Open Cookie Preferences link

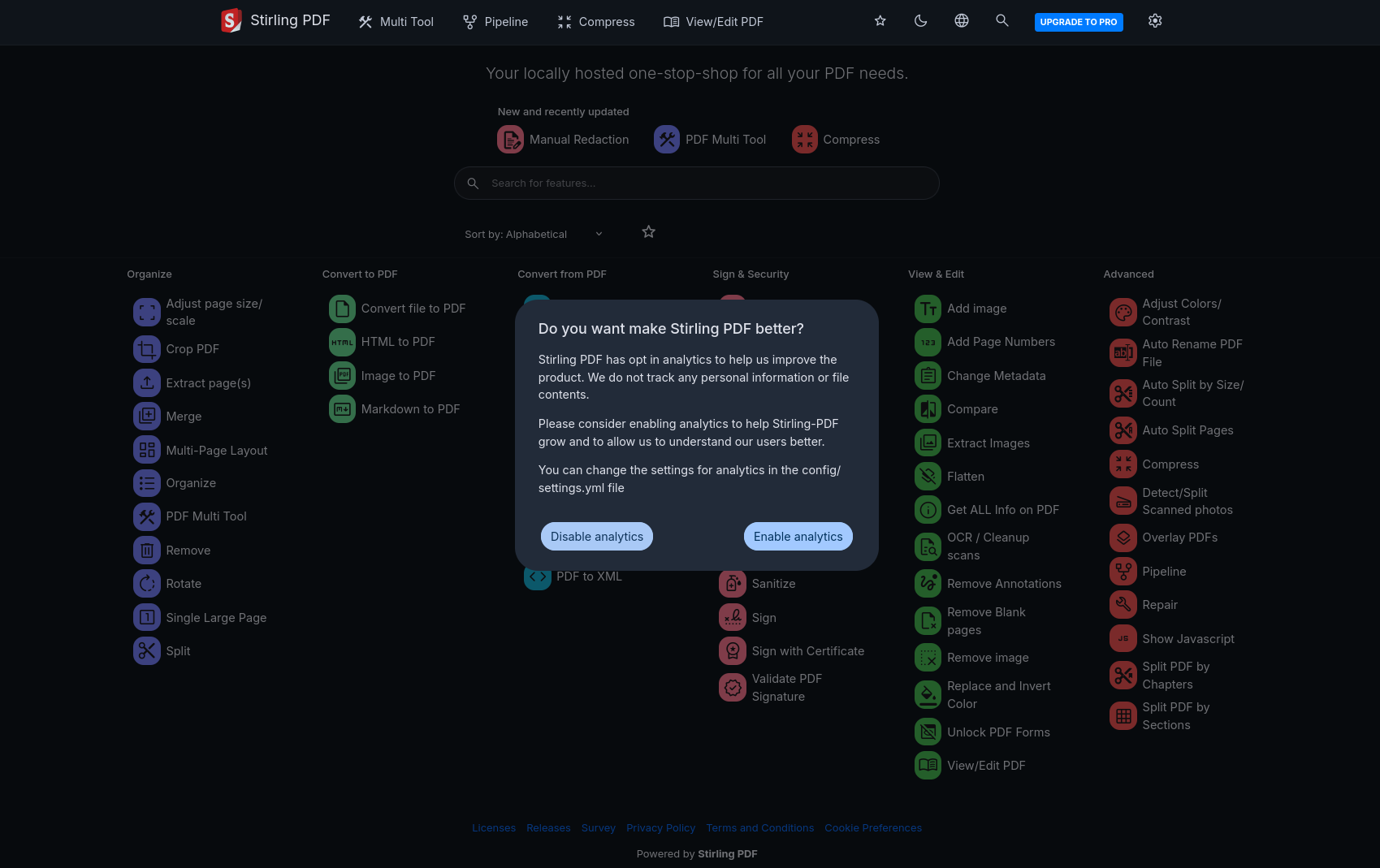point(873,828)
